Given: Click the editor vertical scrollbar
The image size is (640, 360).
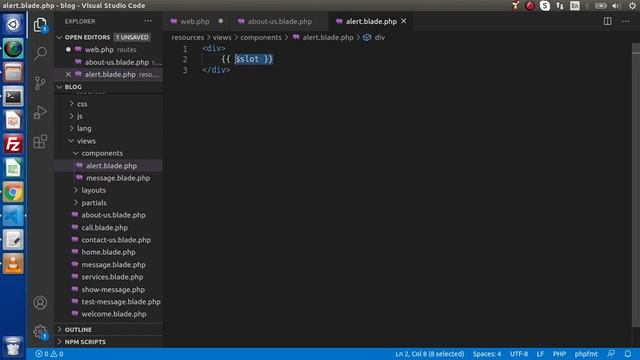Looking at the screenshot, I should (x=636, y=184).
